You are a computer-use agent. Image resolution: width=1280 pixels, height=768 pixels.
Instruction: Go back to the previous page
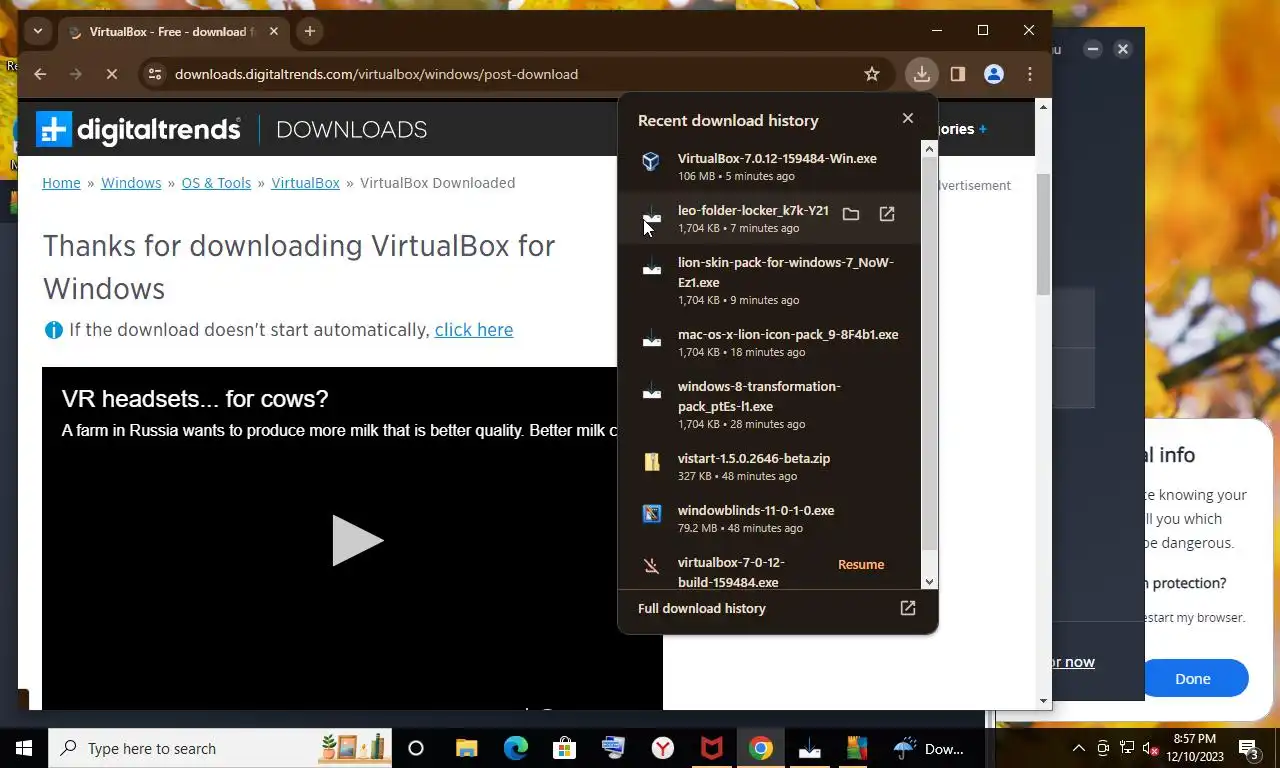[x=40, y=74]
